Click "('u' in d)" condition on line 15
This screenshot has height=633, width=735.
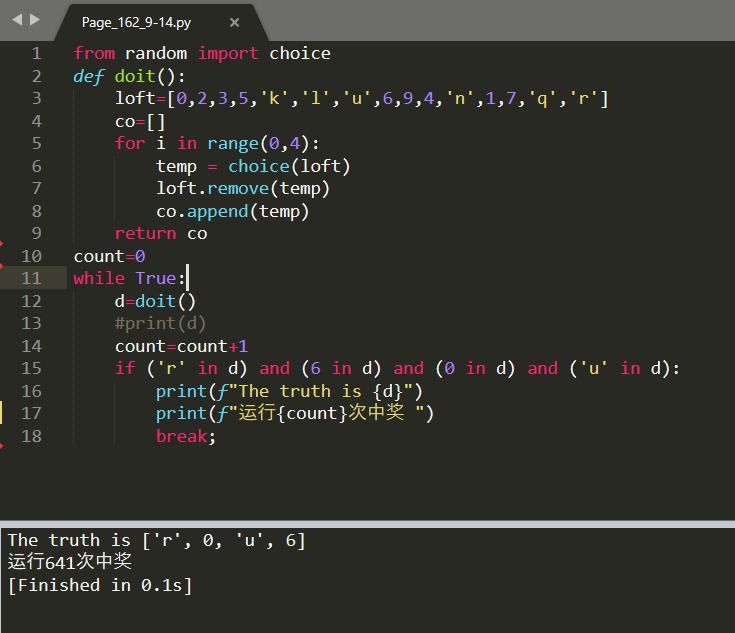[x=620, y=369]
